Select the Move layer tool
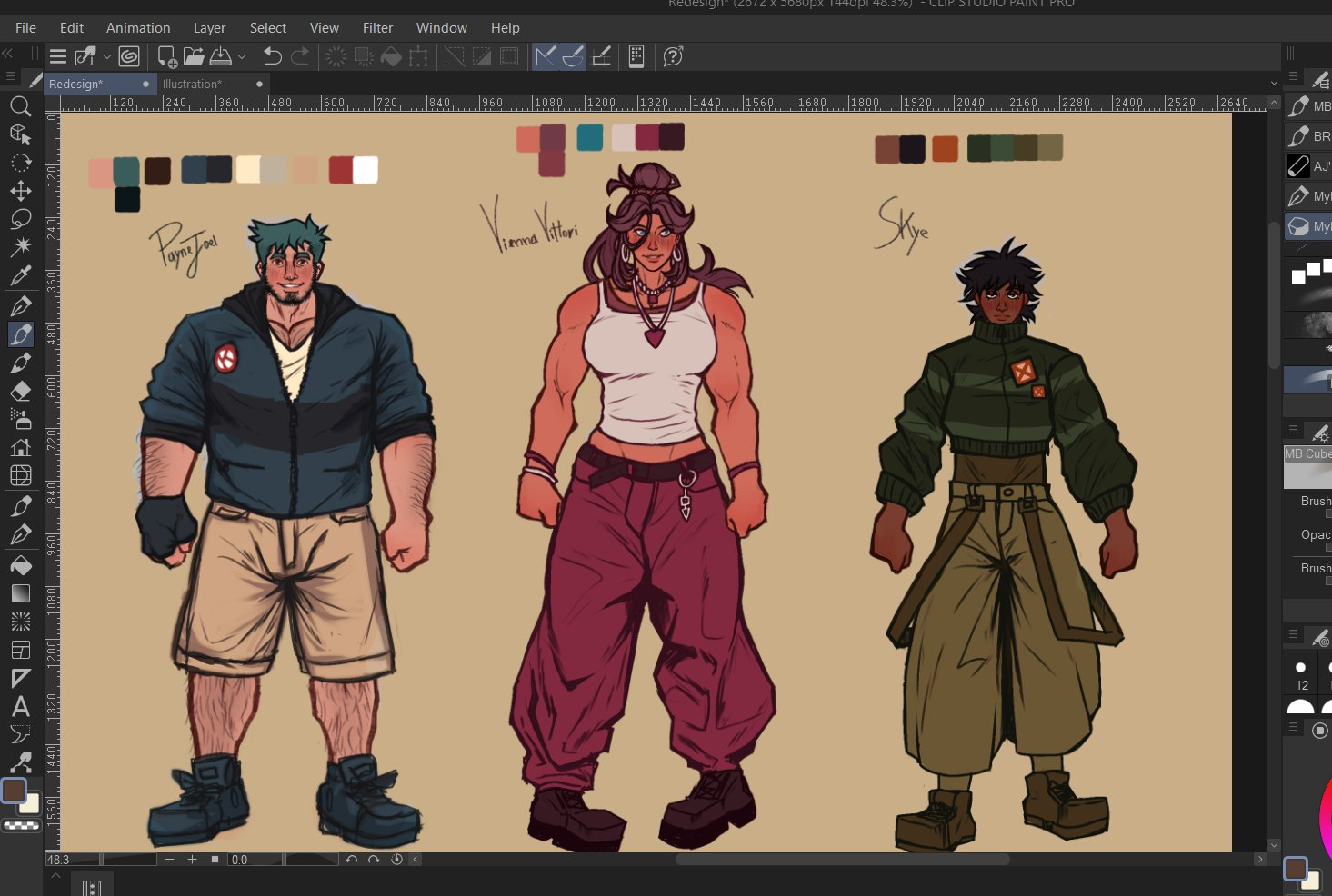This screenshot has width=1332, height=896. pos(20,191)
